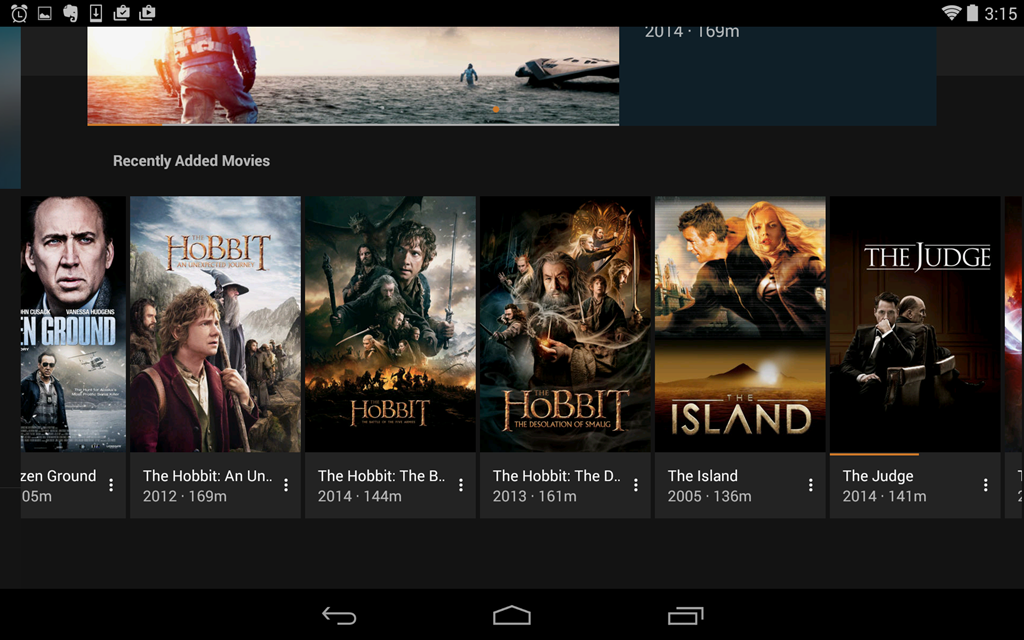Screen dimensions: 1024x640
Task: Open the overflow menu for The Judge
Action: point(986,485)
